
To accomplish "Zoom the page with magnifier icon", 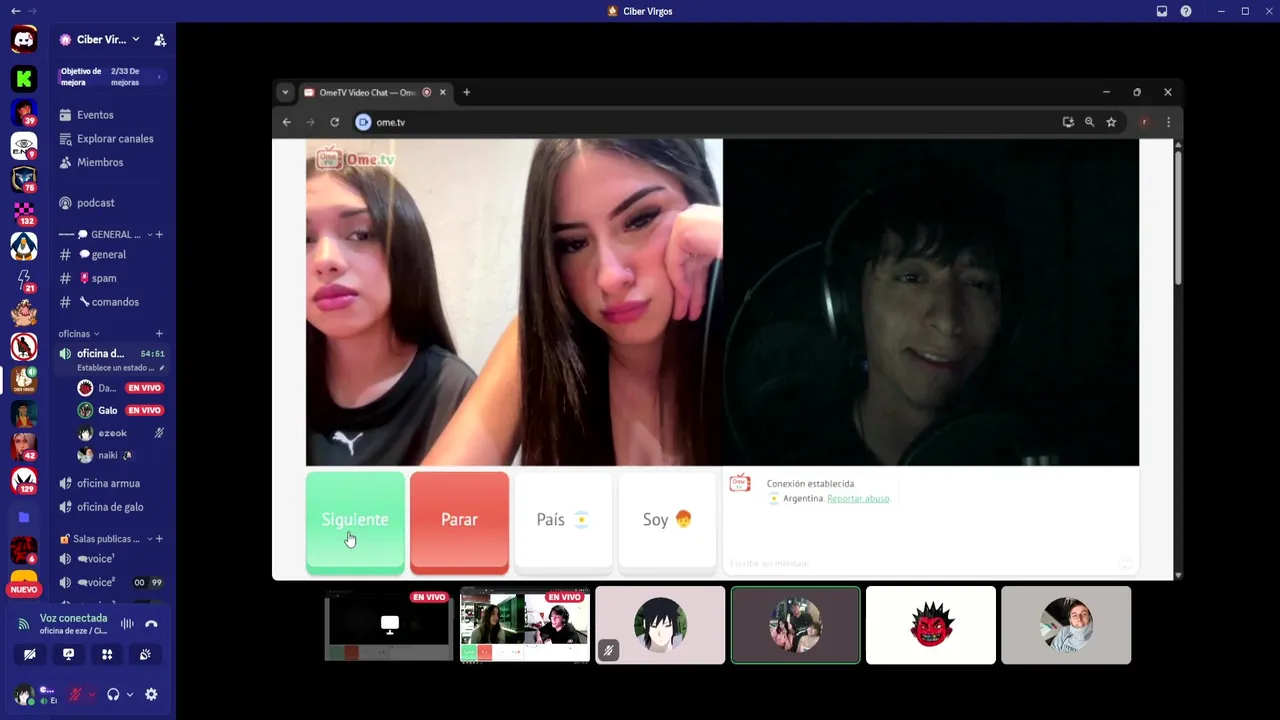I will click(1090, 122).
